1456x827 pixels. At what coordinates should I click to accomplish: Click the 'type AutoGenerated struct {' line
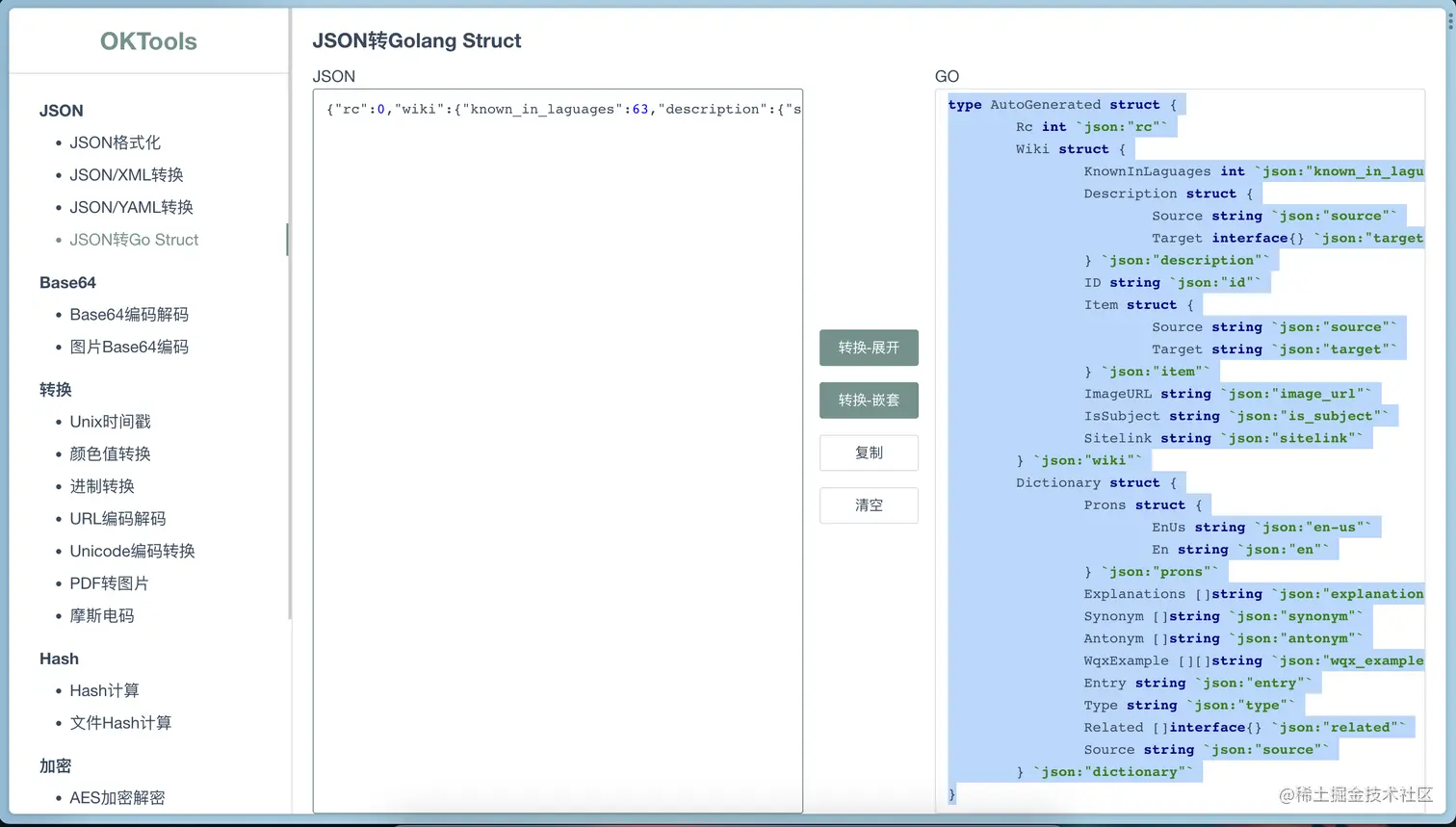click(1062, 105)
